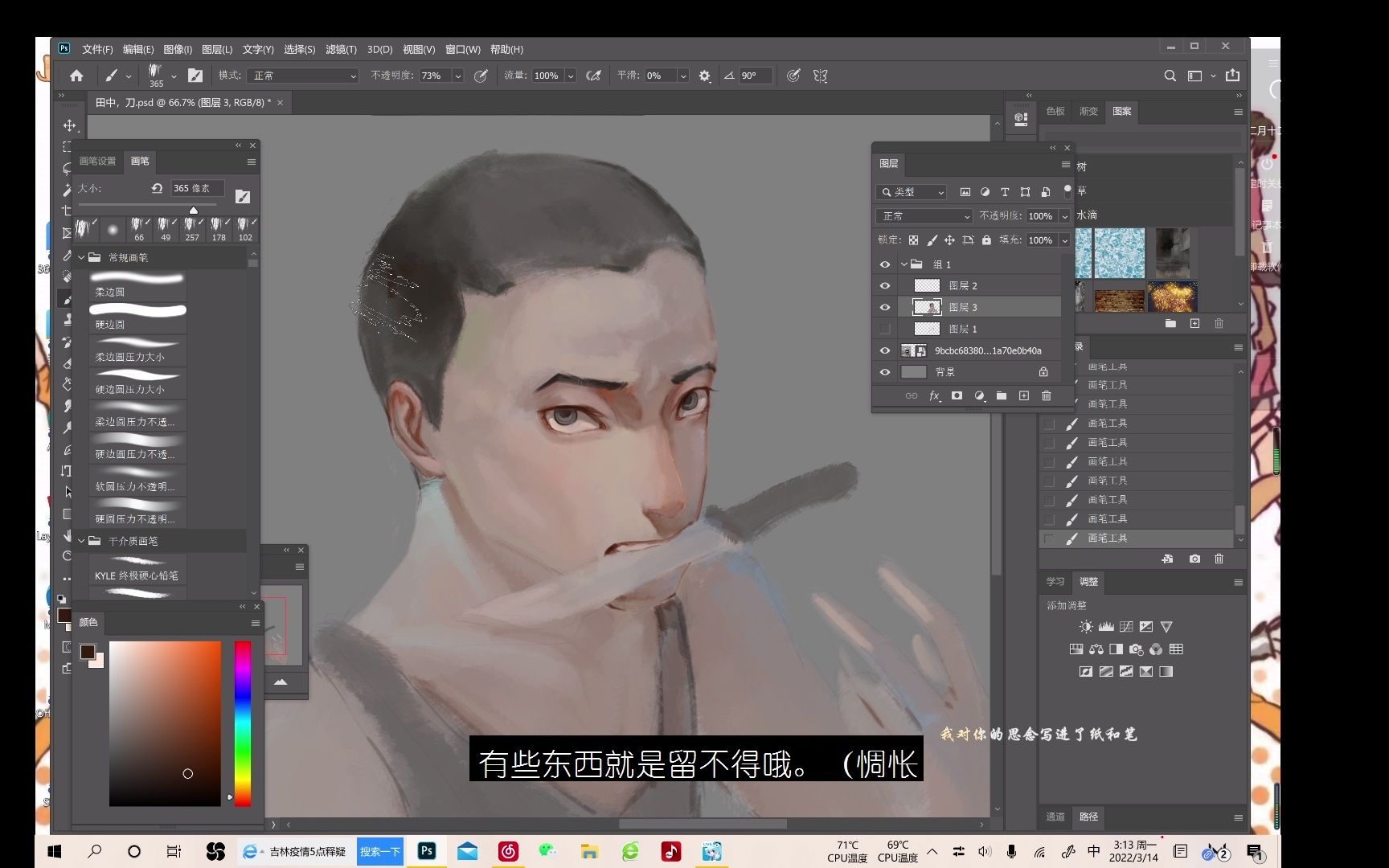Switch to 画笔设置 tab
The image size is (1389, 868).
coord(97,161)
